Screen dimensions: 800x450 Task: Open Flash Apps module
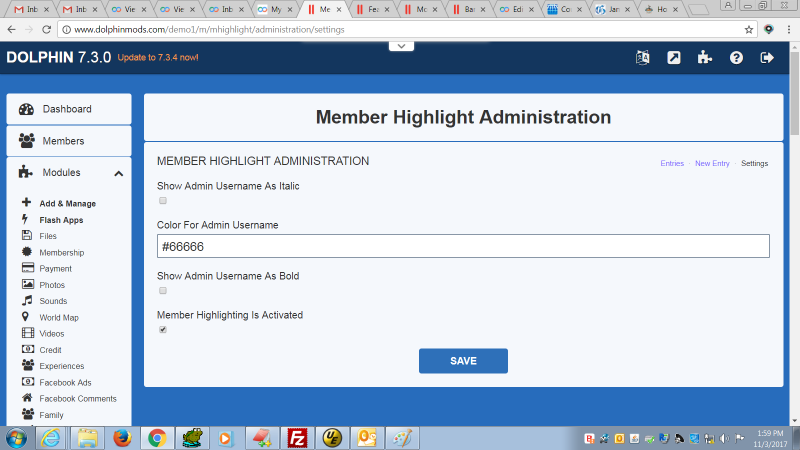tap(61, 220)
